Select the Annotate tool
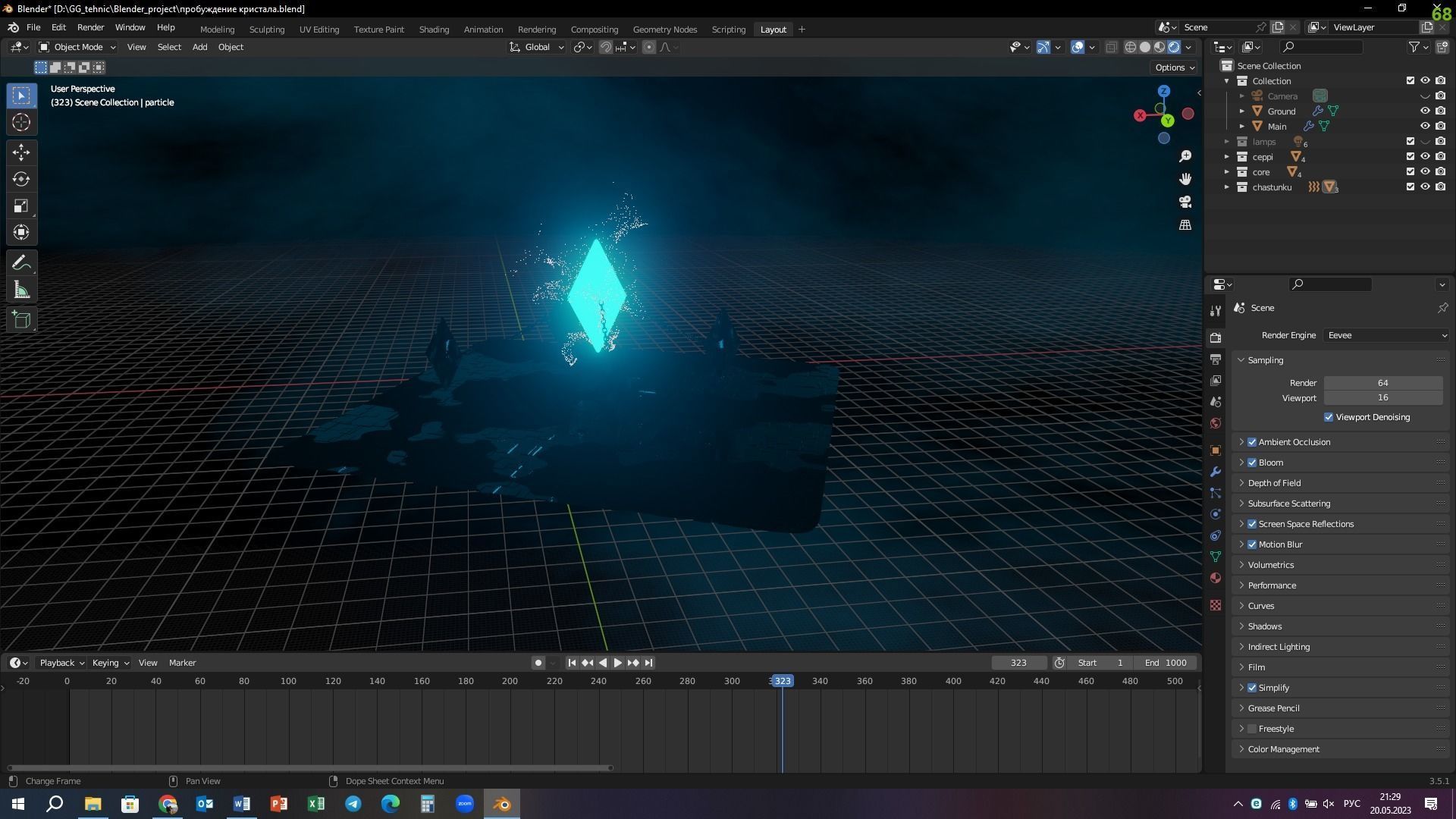The height and width of the screenshot is (819, 1456). coord(21,263)
